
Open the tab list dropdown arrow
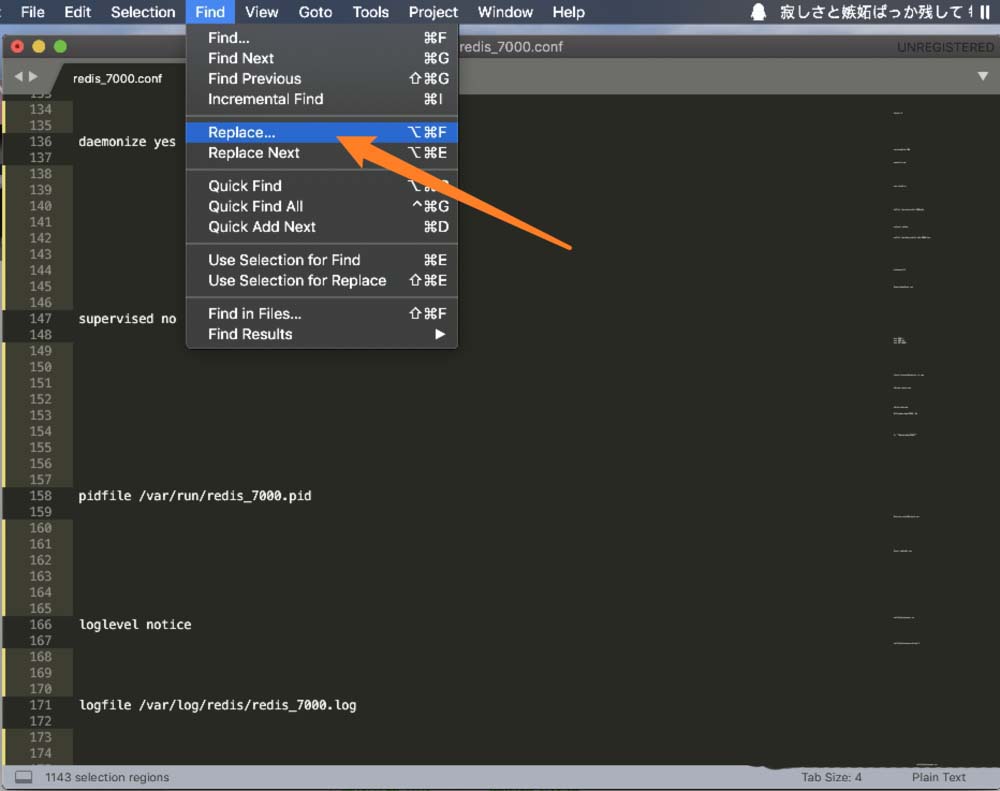click(982, 77)
